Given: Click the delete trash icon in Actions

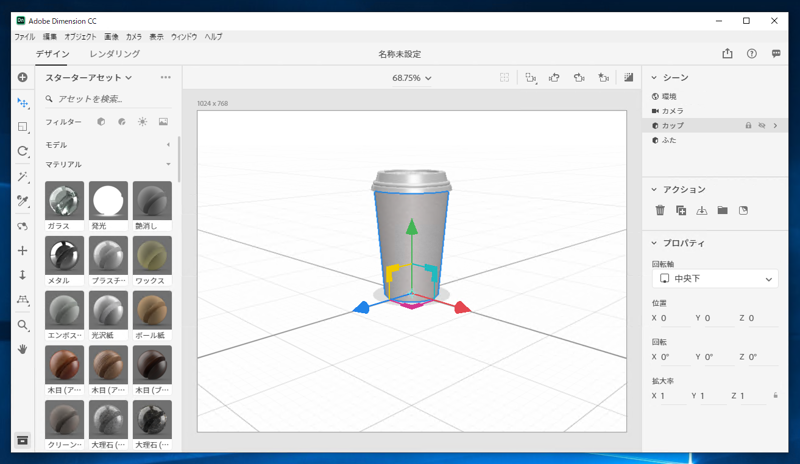Looking at the screenshot, I should [x=660, y=210].
